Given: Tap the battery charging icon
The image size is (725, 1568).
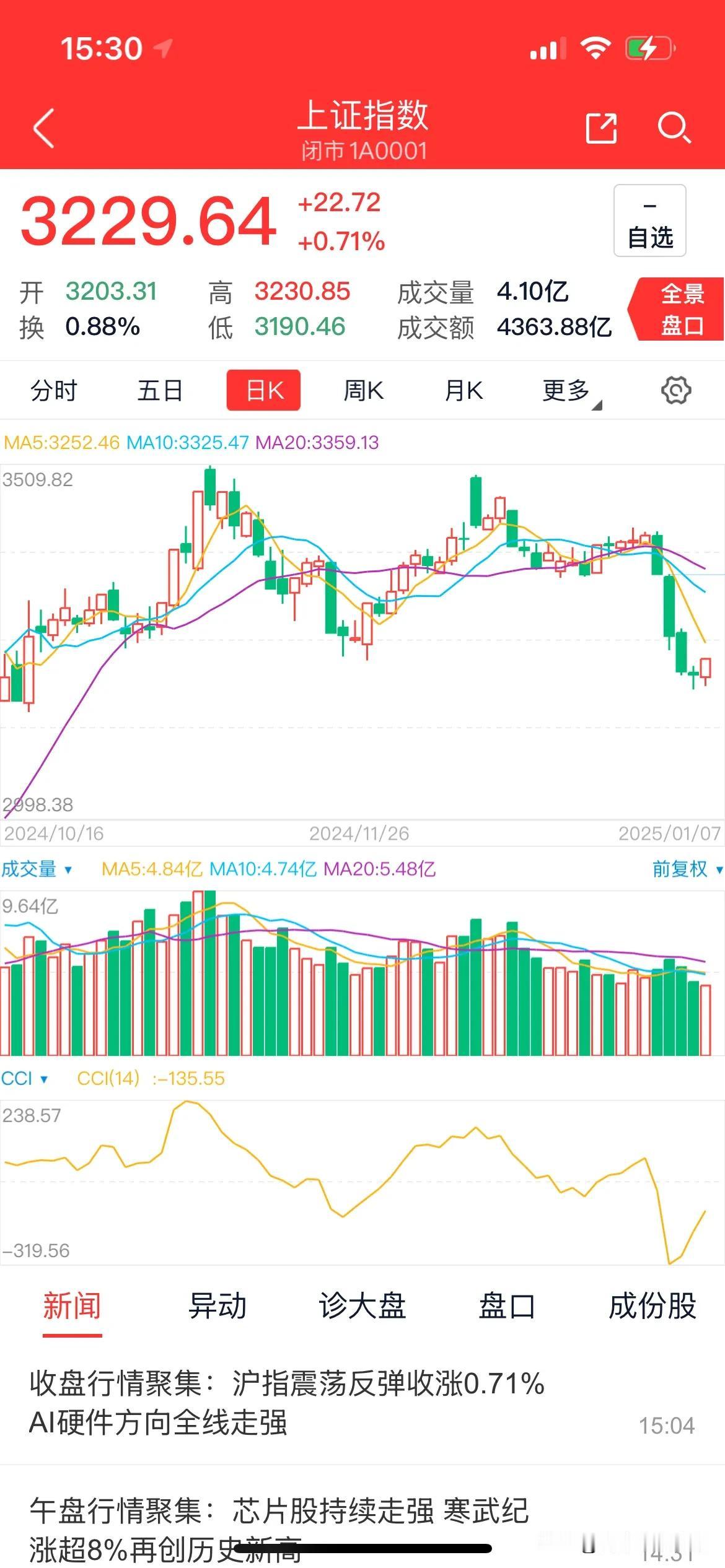Looking at the screenshot, I should coord(650,48).
